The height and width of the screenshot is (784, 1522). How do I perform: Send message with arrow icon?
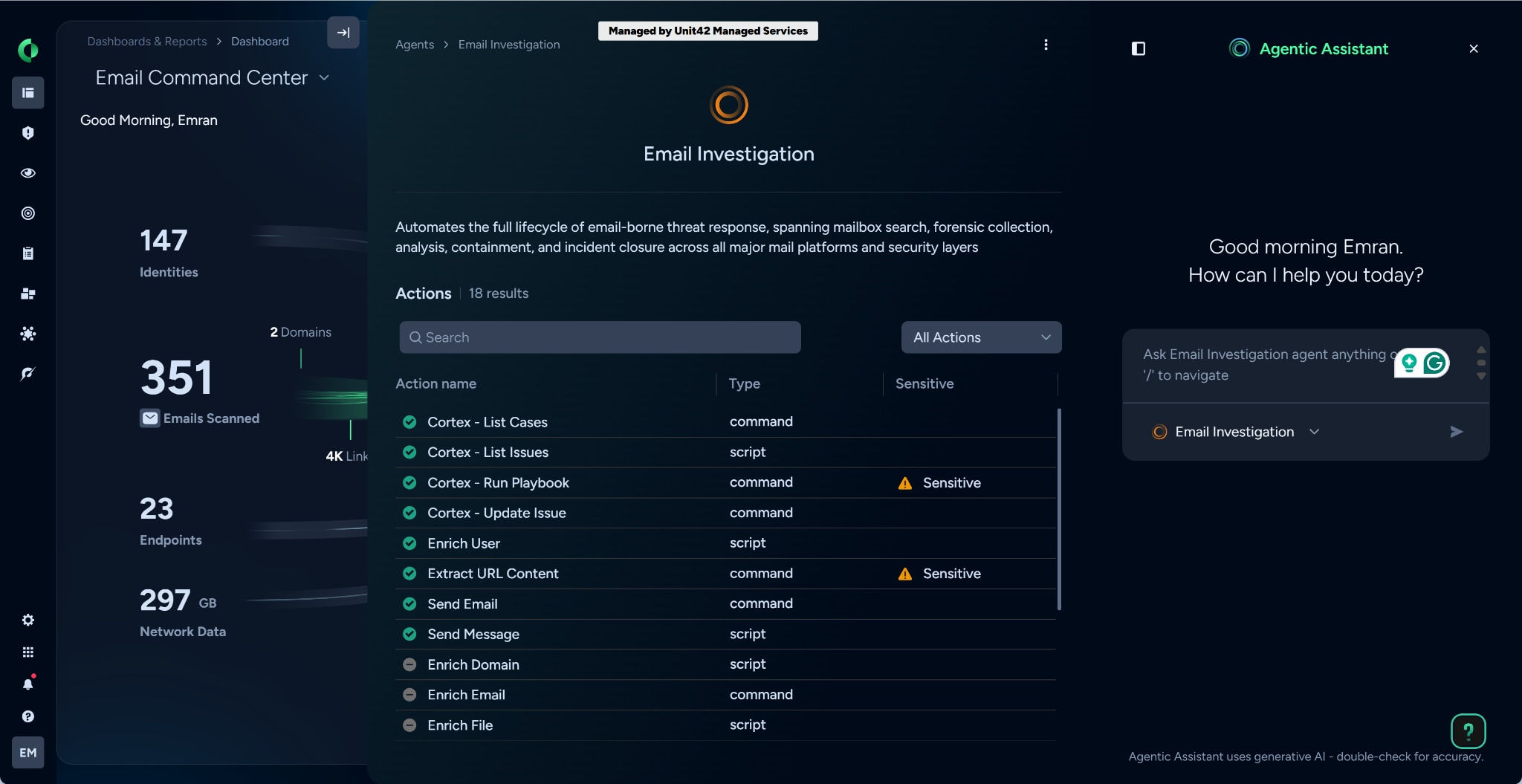click(x=1457, y=432)
